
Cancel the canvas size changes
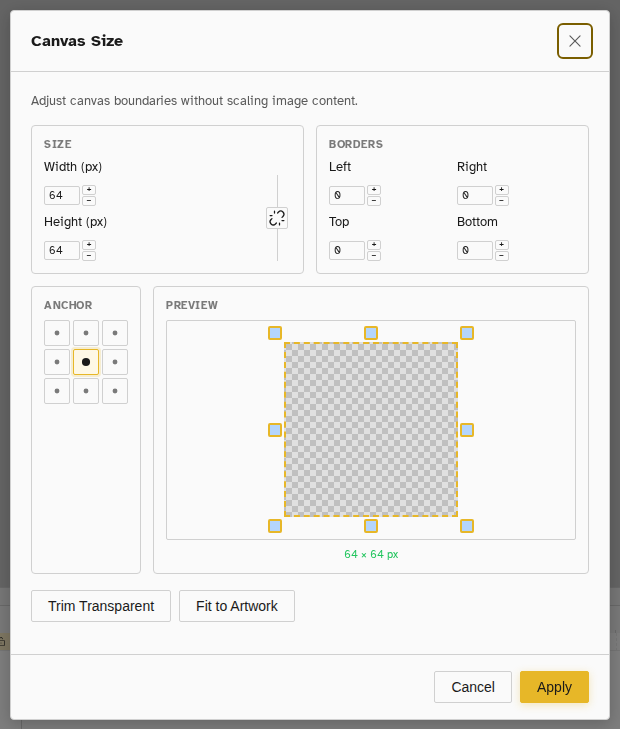(473, 687)
